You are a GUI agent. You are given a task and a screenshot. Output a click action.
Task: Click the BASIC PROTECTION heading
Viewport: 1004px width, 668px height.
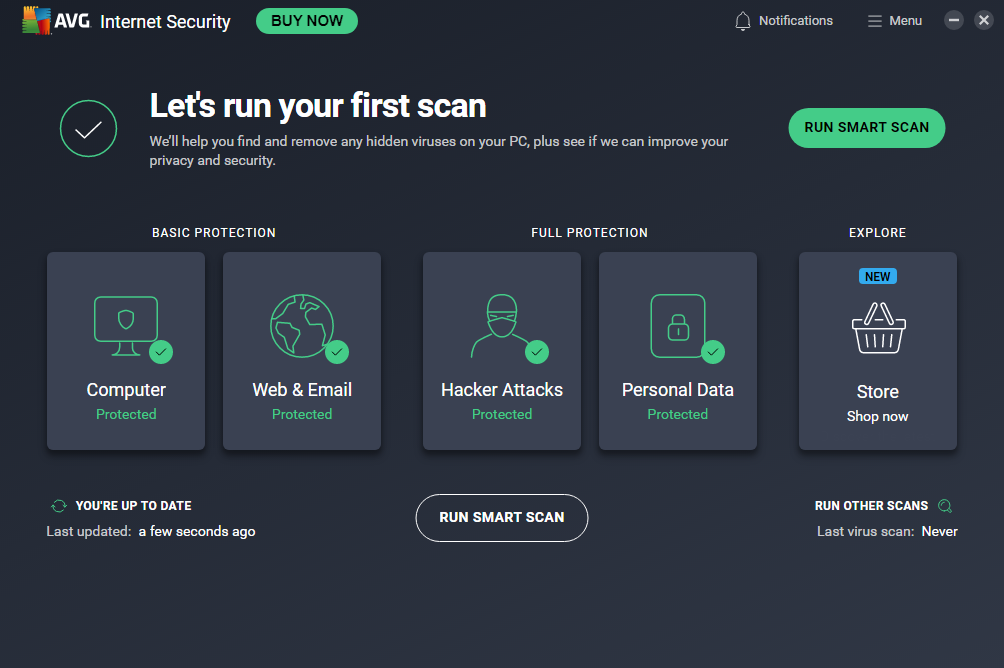214,232
